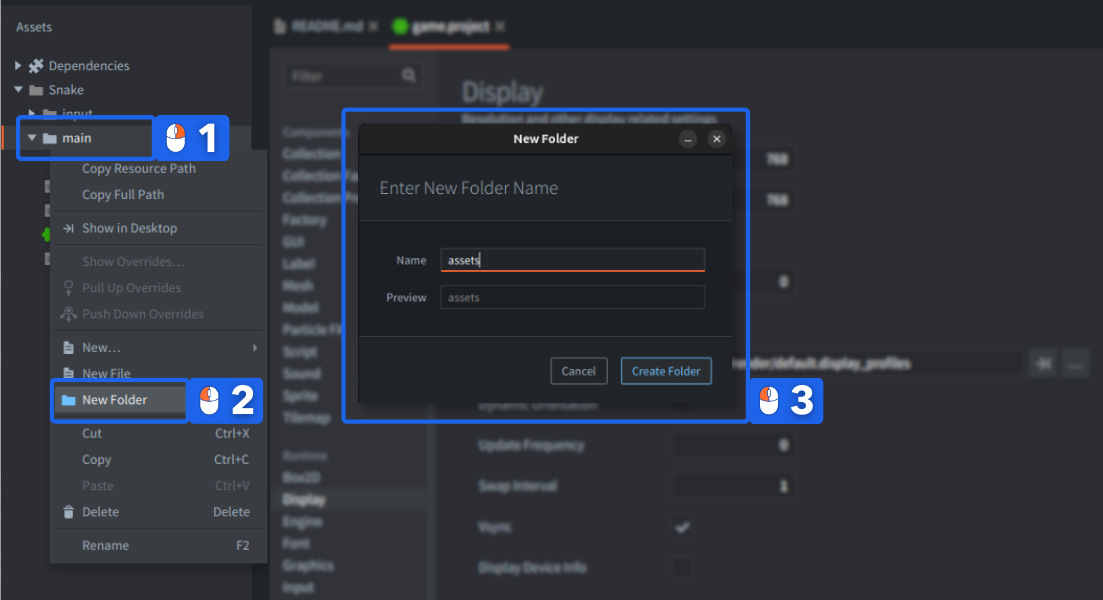
Task: Click the magnifier icon in the Filter field
Action: (x=408, y=74)
